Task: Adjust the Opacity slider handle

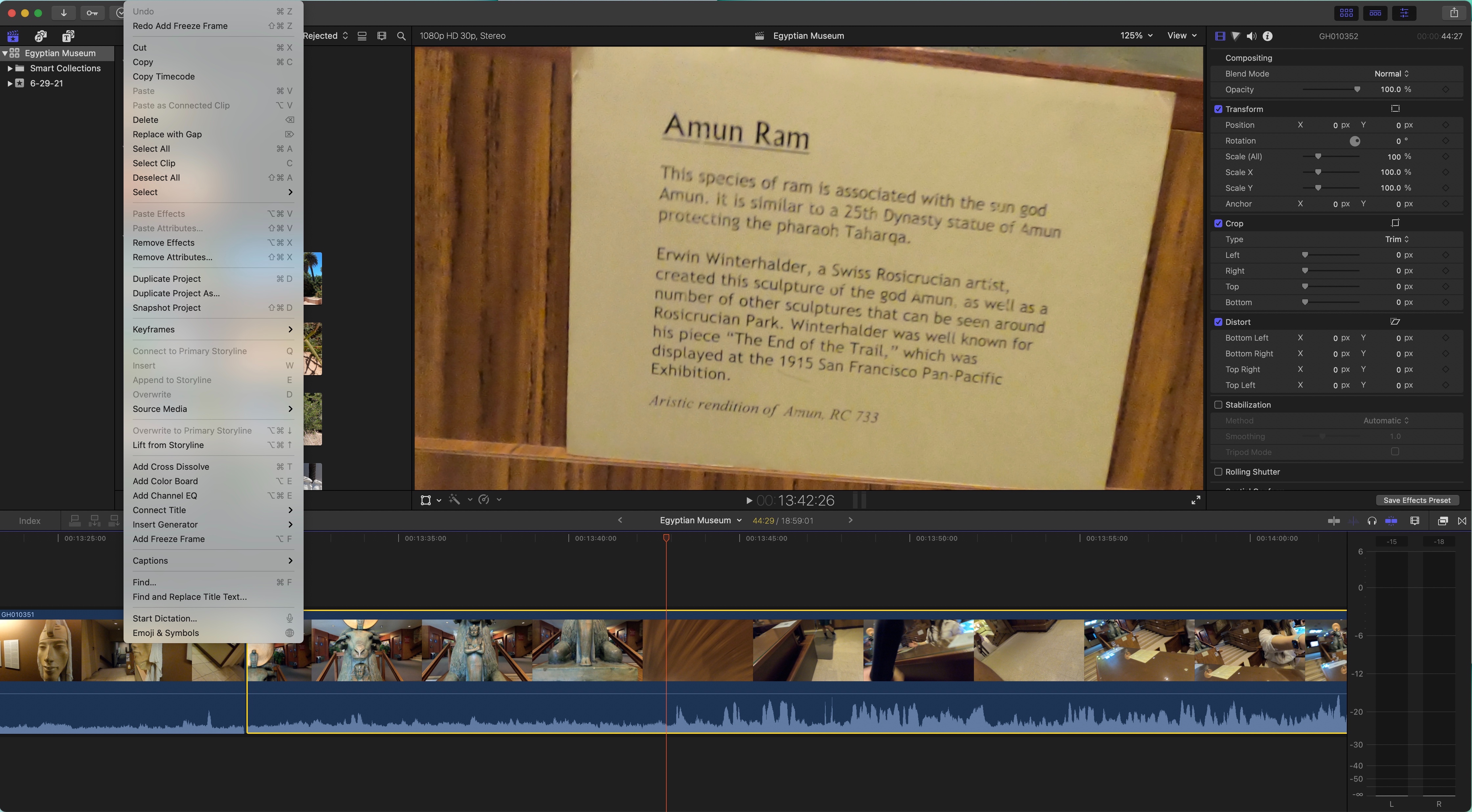Action: [1357, 89]
